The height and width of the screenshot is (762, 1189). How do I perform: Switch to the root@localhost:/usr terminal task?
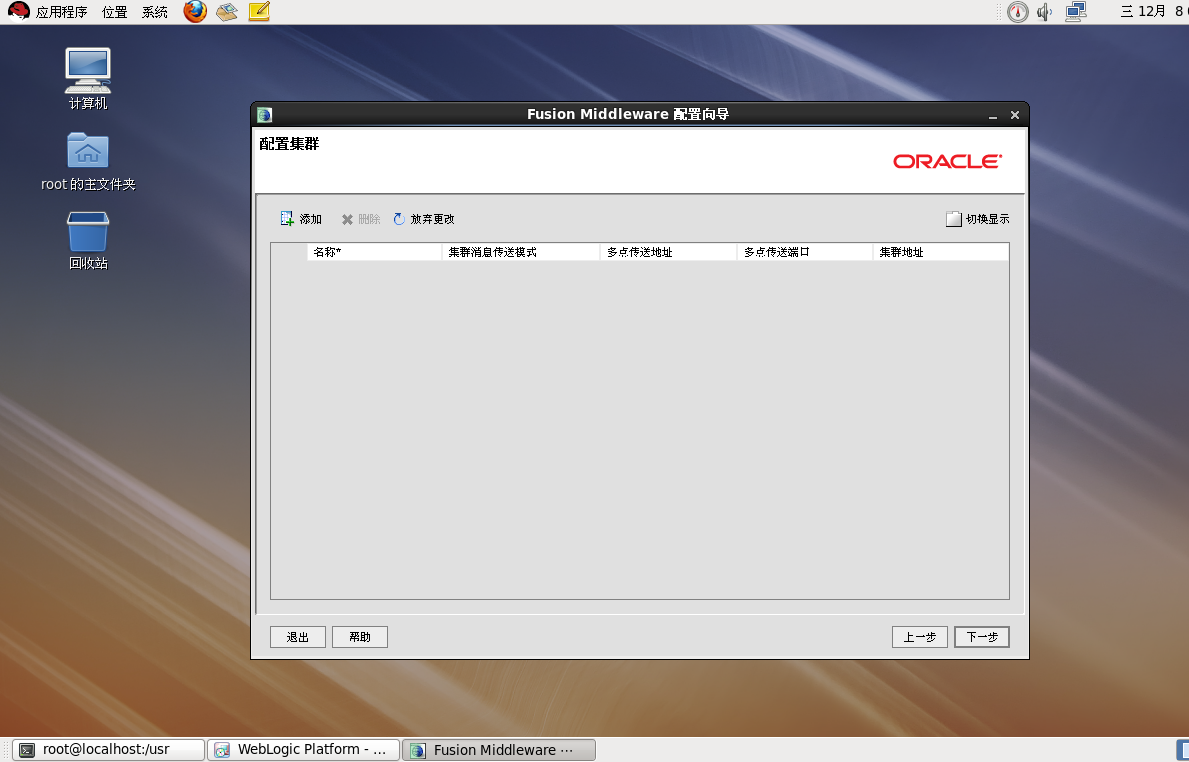108,749
